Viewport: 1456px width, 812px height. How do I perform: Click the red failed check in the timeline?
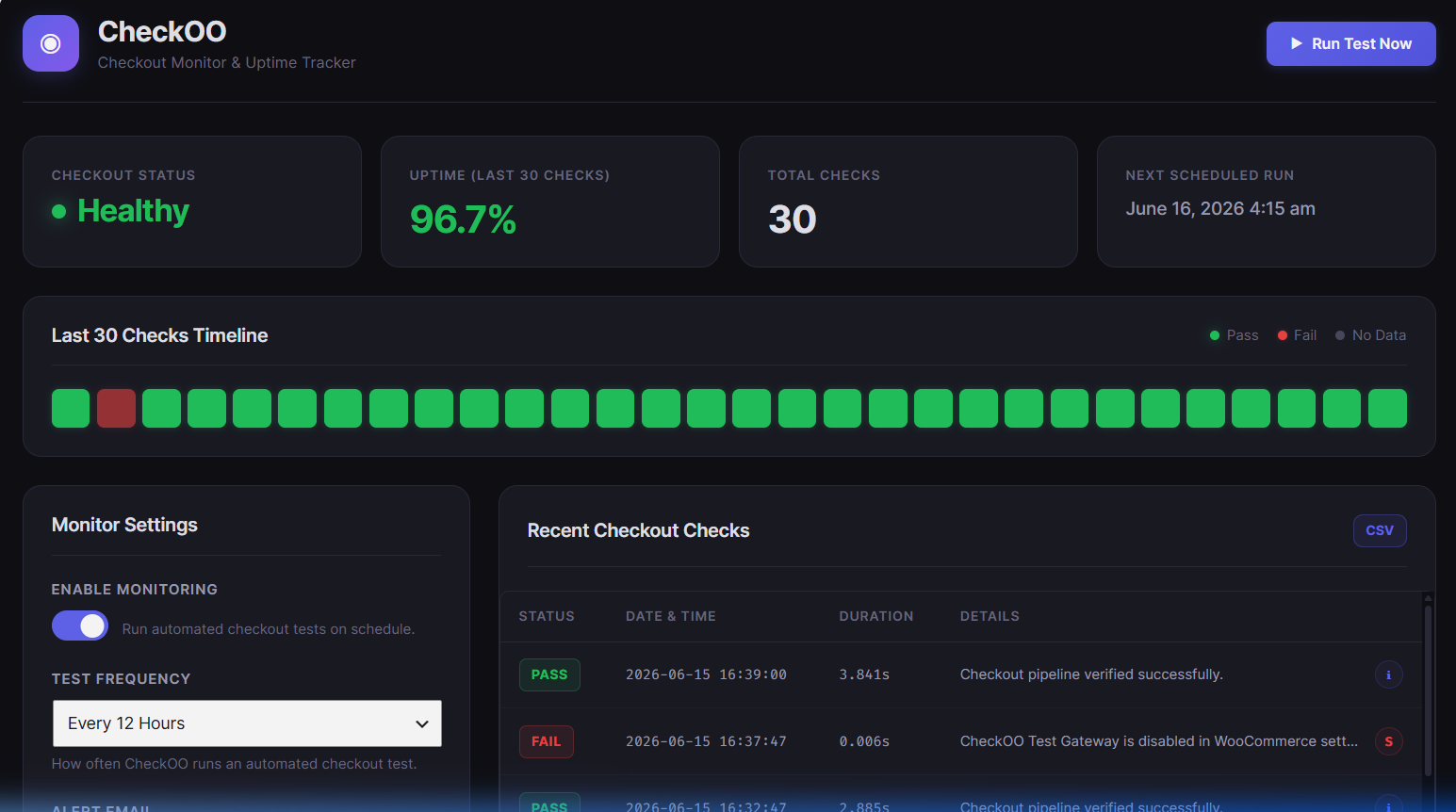click(x=116, y=409)
